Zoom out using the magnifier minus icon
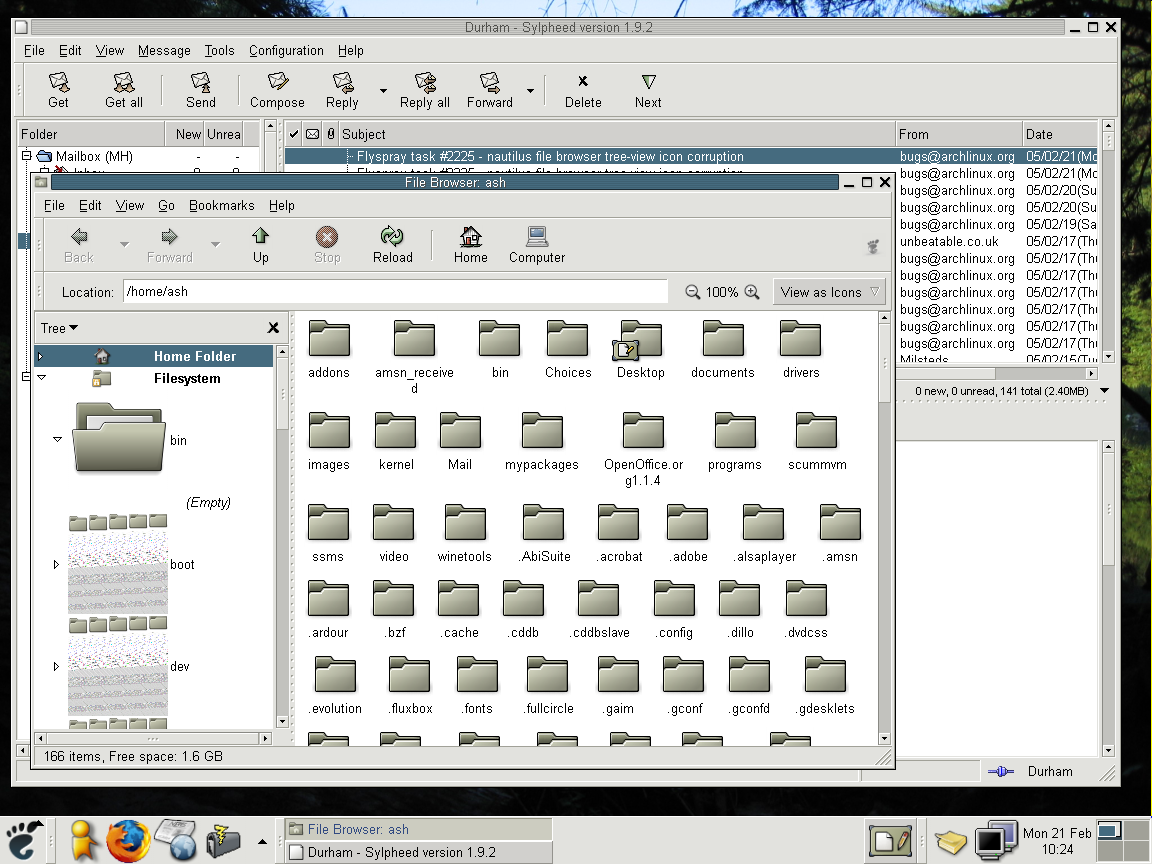 coord(692,292)
